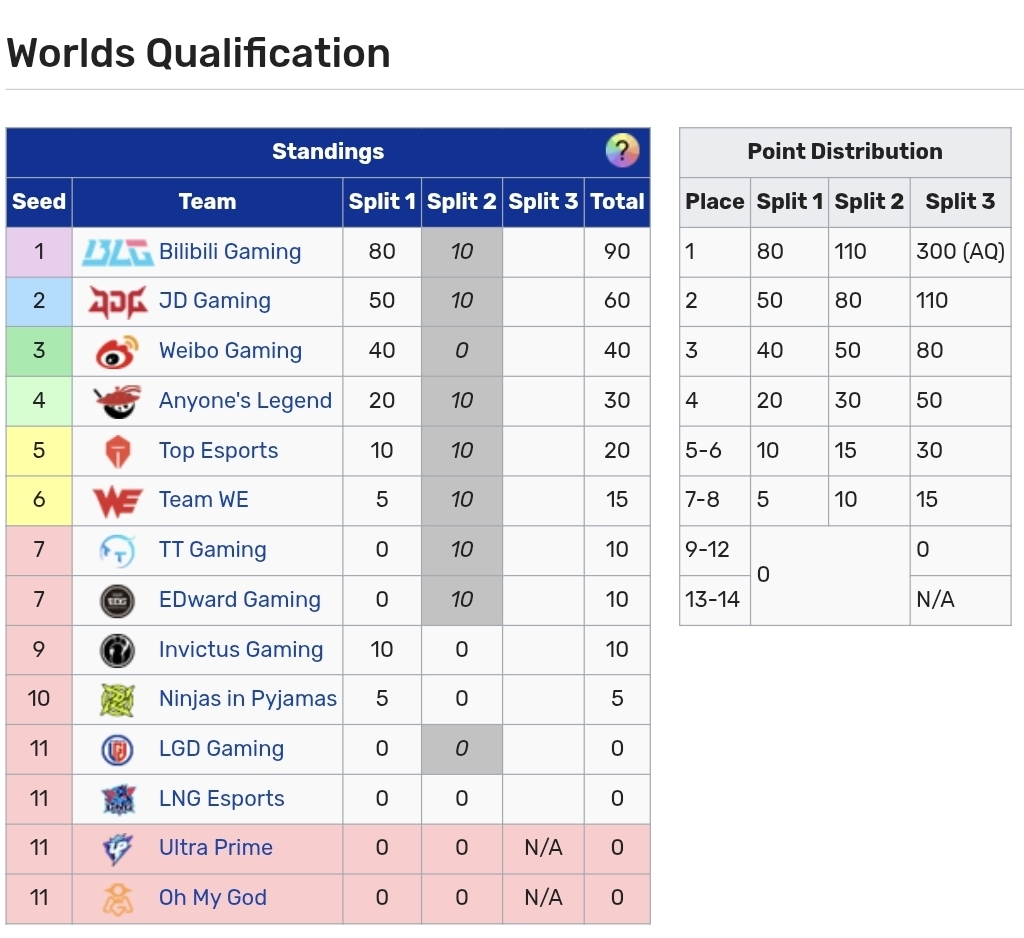This screenshot has width=1024, height=938.
Task: Click the Anyone's Legend team logo
Action: [x=118, y=401]
